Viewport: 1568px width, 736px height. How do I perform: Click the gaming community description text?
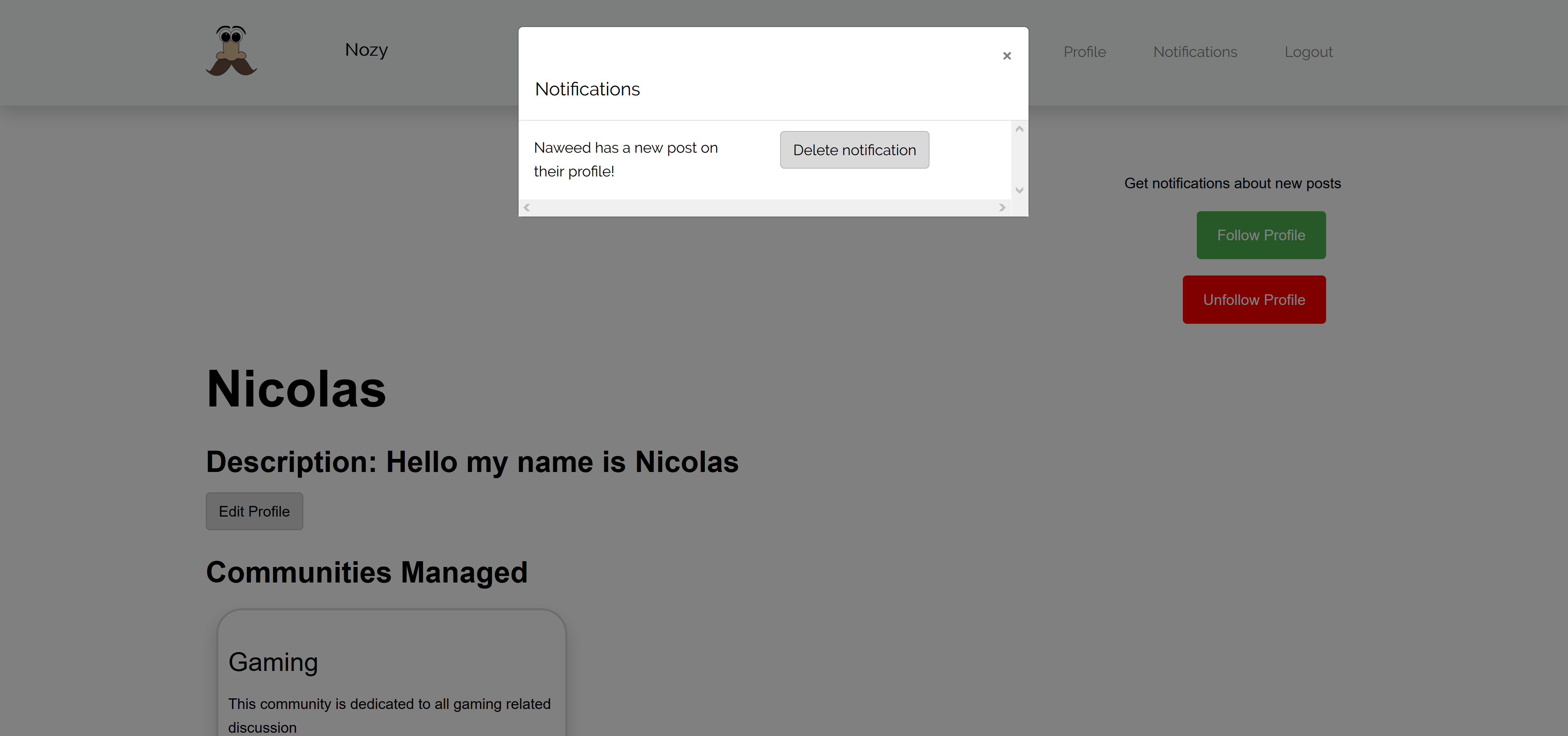[x=390, y=715]
